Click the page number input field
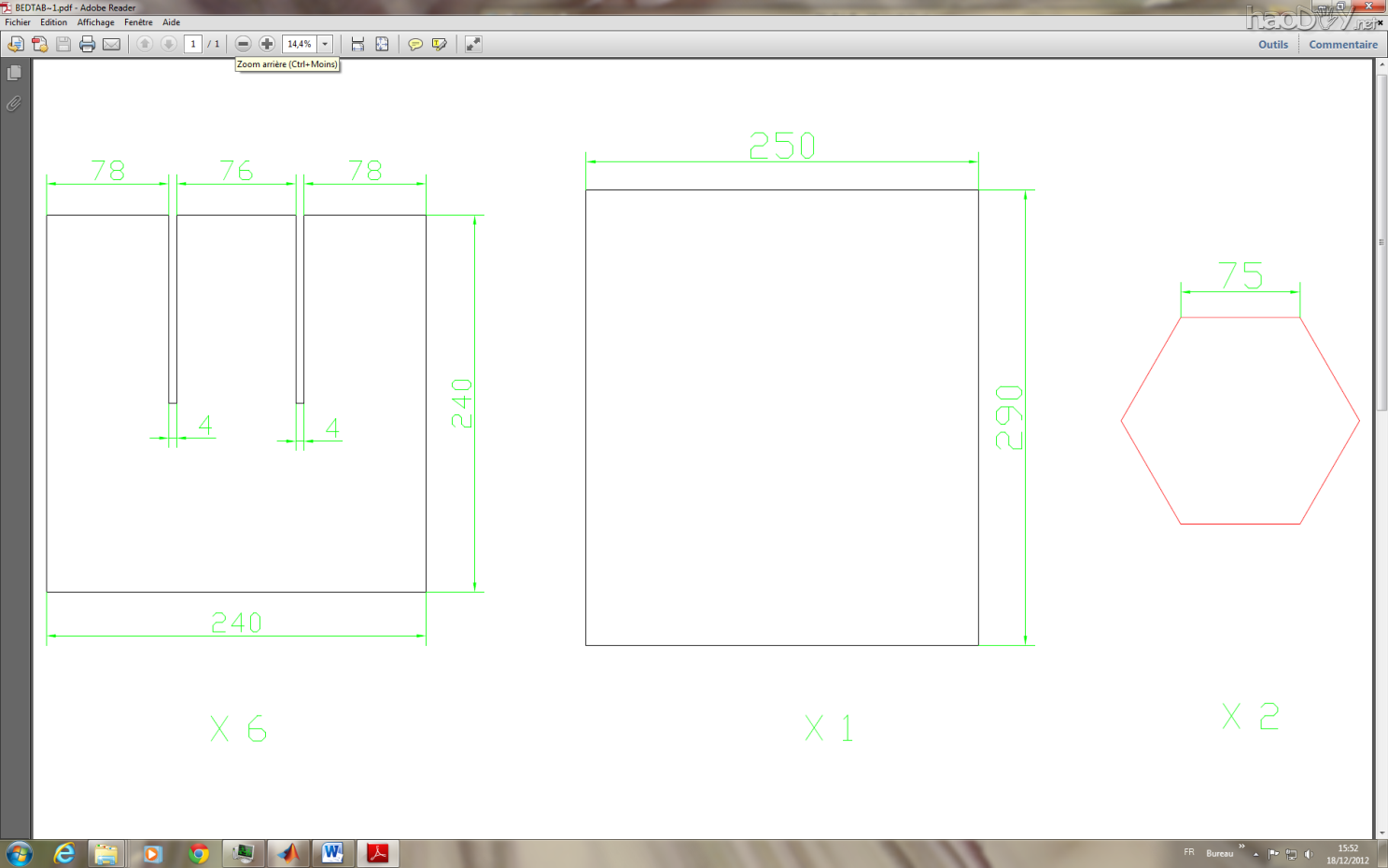Image resolution: width=1388 pixels, height=868 pixels. point(193,44)
